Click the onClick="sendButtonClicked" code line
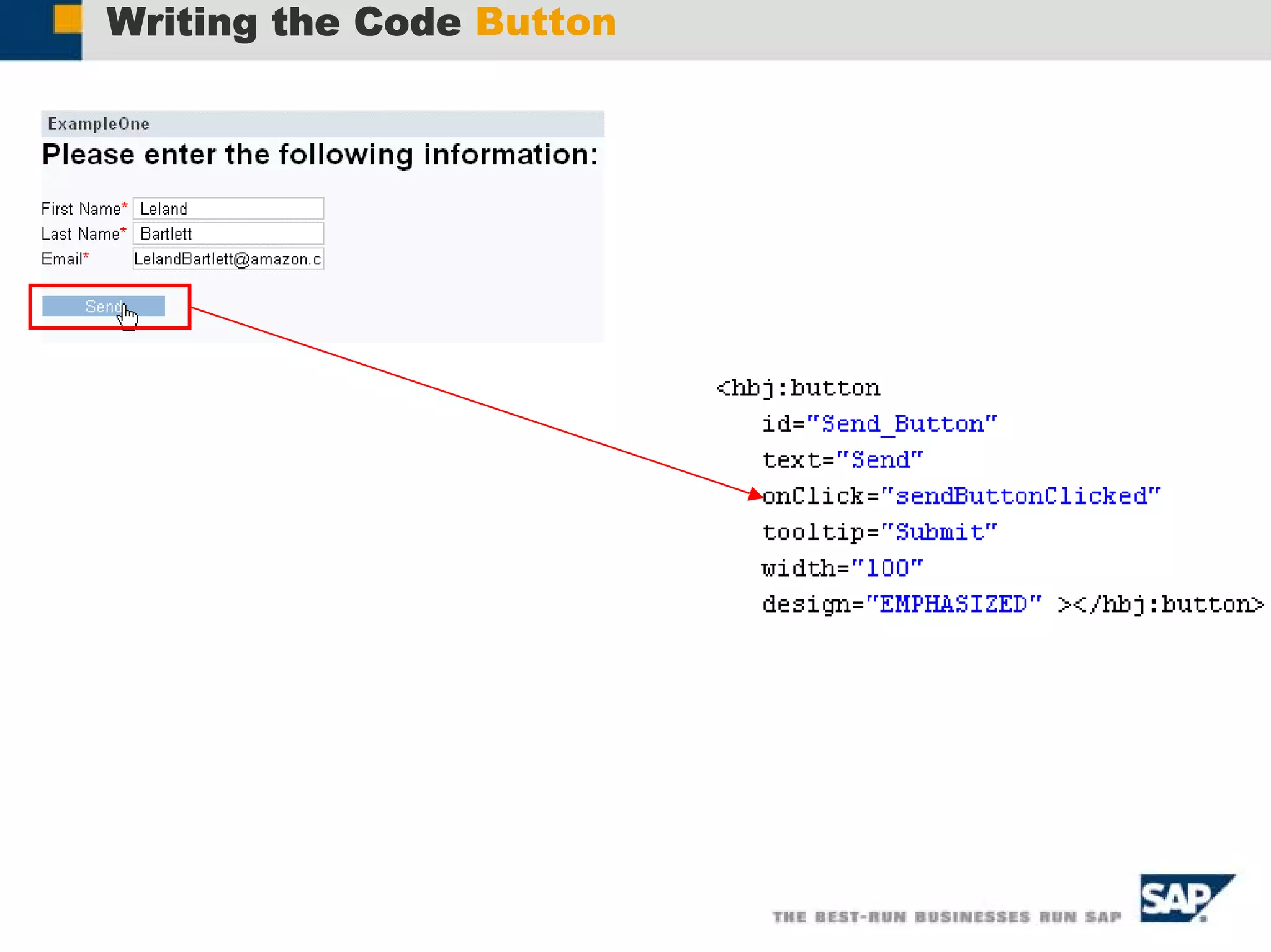The height and width of the screenshot is (952, 1271). tap(961, 496)
